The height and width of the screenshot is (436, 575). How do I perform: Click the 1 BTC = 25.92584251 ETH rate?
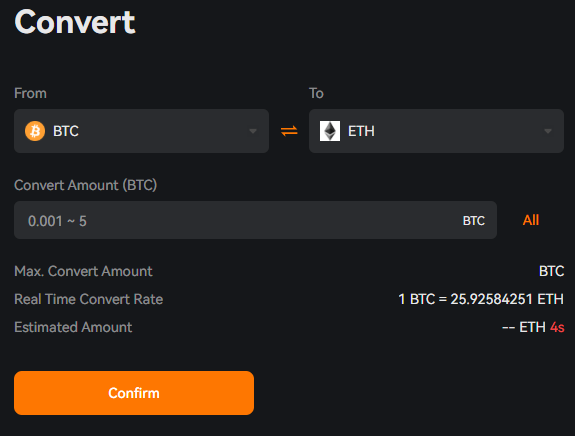[x=481, y=299]
